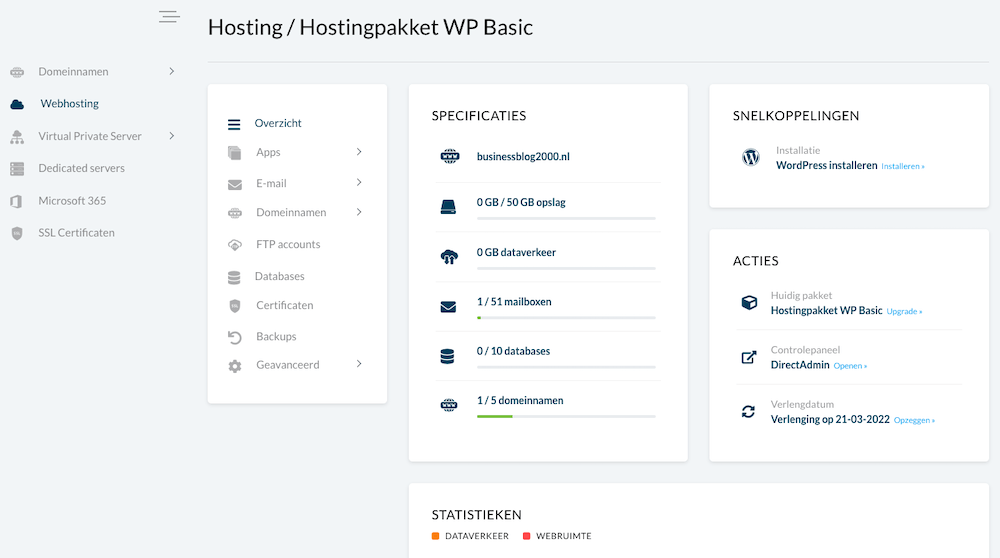1000x558 pixels.
Task: Click the external link icon for Controlepaneel
Action: 749,357
